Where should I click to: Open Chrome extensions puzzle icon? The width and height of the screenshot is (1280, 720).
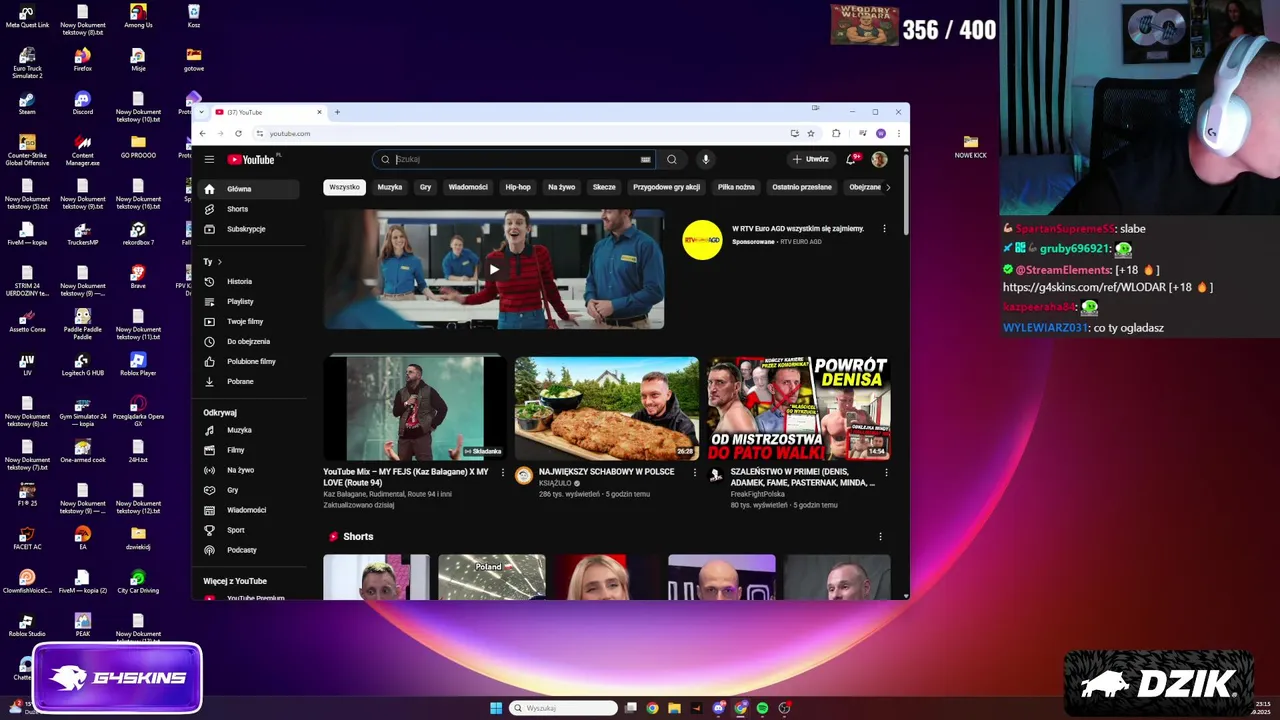tap(836, 133)
